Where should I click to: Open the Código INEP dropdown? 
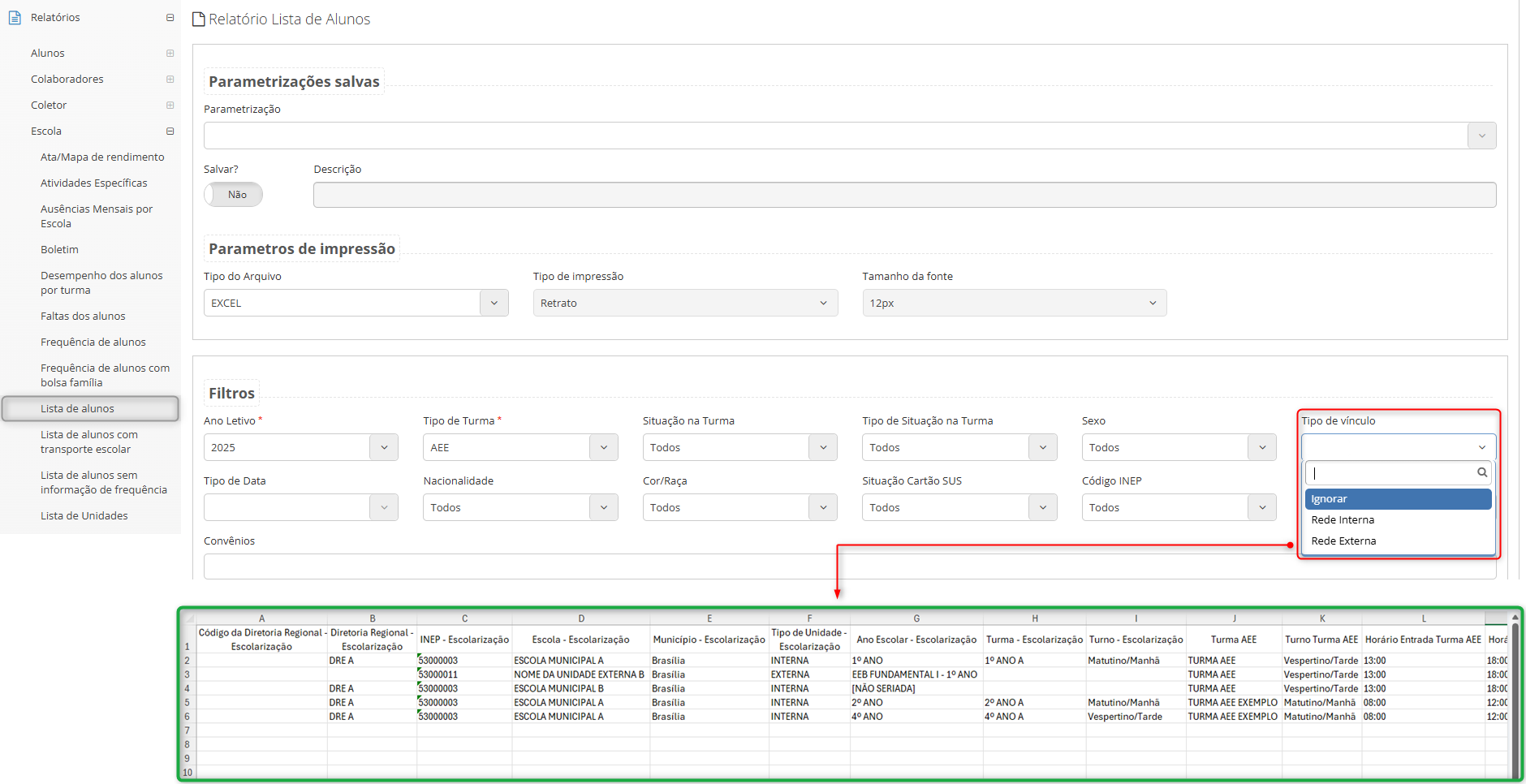(1179, 507)
